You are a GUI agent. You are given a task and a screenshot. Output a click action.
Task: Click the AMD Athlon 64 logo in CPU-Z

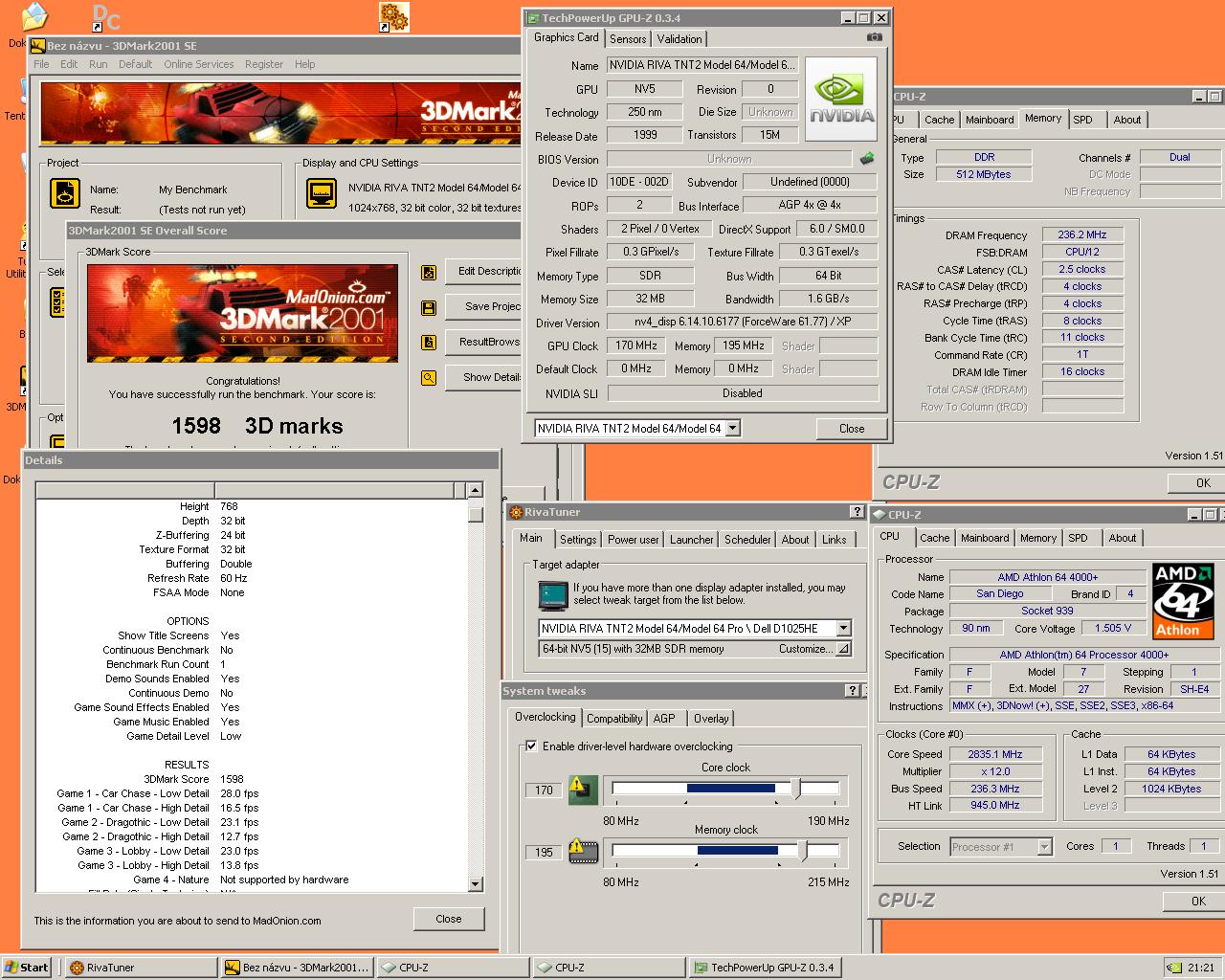point(1183,601)
